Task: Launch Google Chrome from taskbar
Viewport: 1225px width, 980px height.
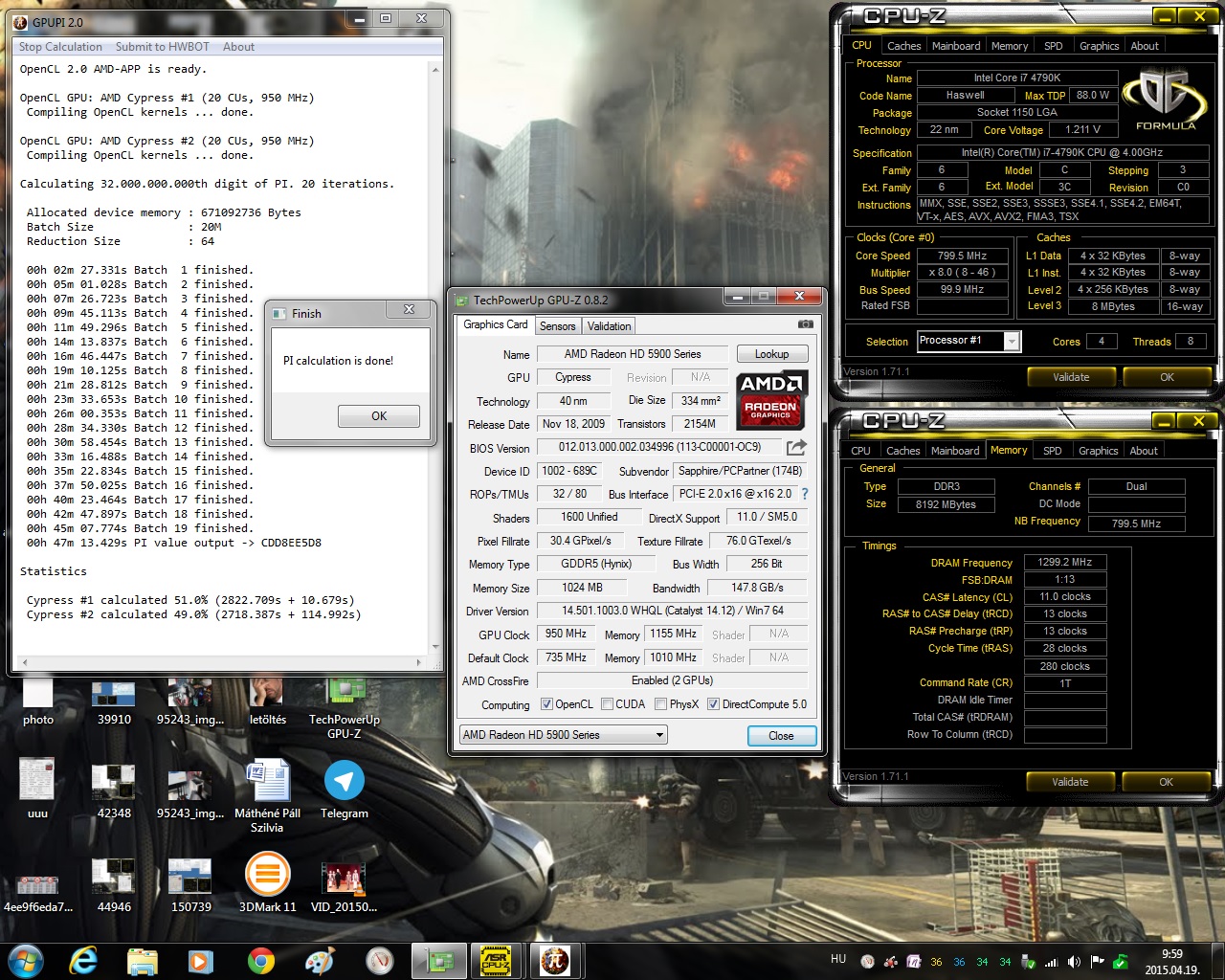Action: (x=260, y=961)
